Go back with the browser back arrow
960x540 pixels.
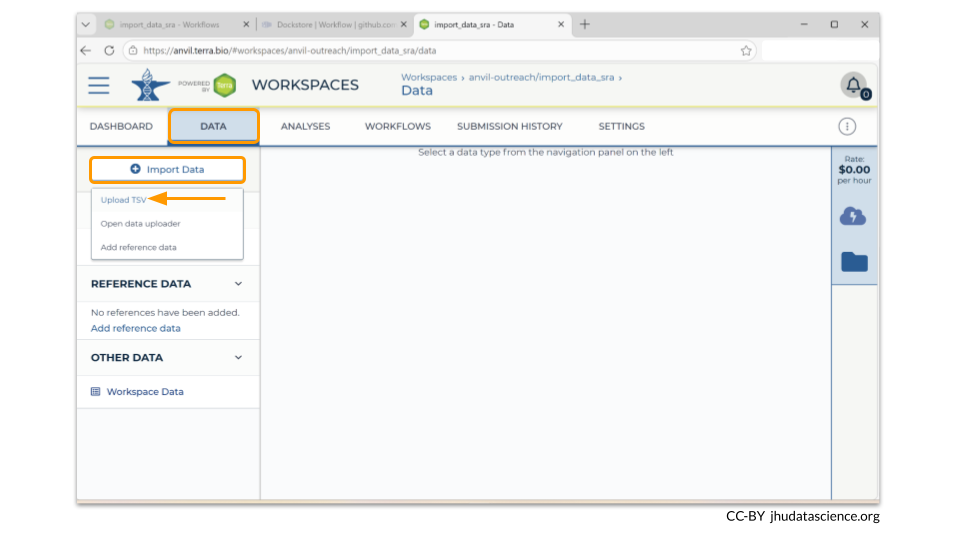(86, 51)
